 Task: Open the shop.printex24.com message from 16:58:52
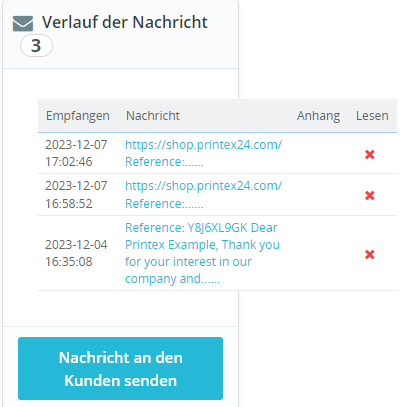click(x=203, y=194)
